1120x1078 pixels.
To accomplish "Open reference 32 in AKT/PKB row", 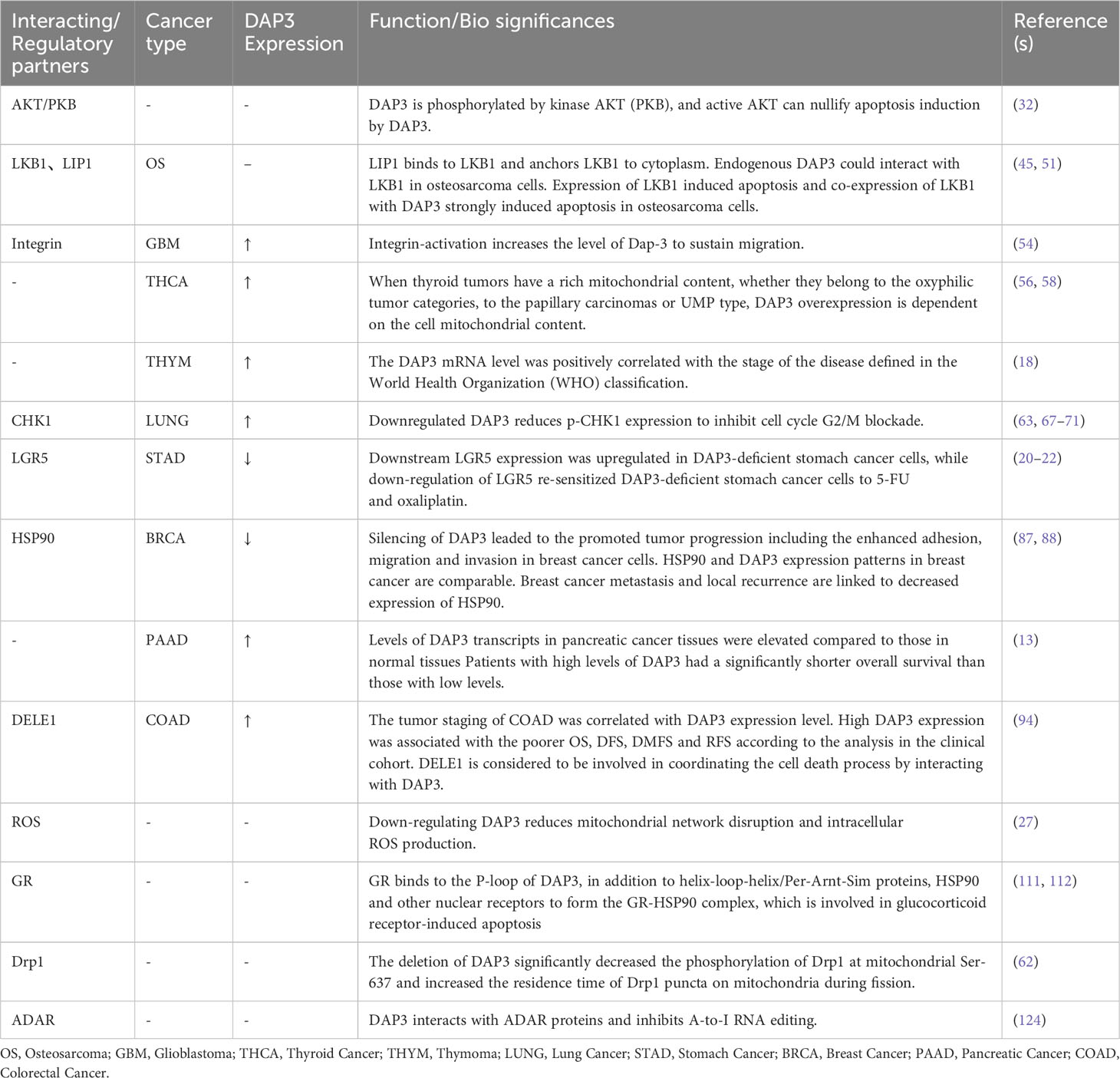I will [1026, 104].
